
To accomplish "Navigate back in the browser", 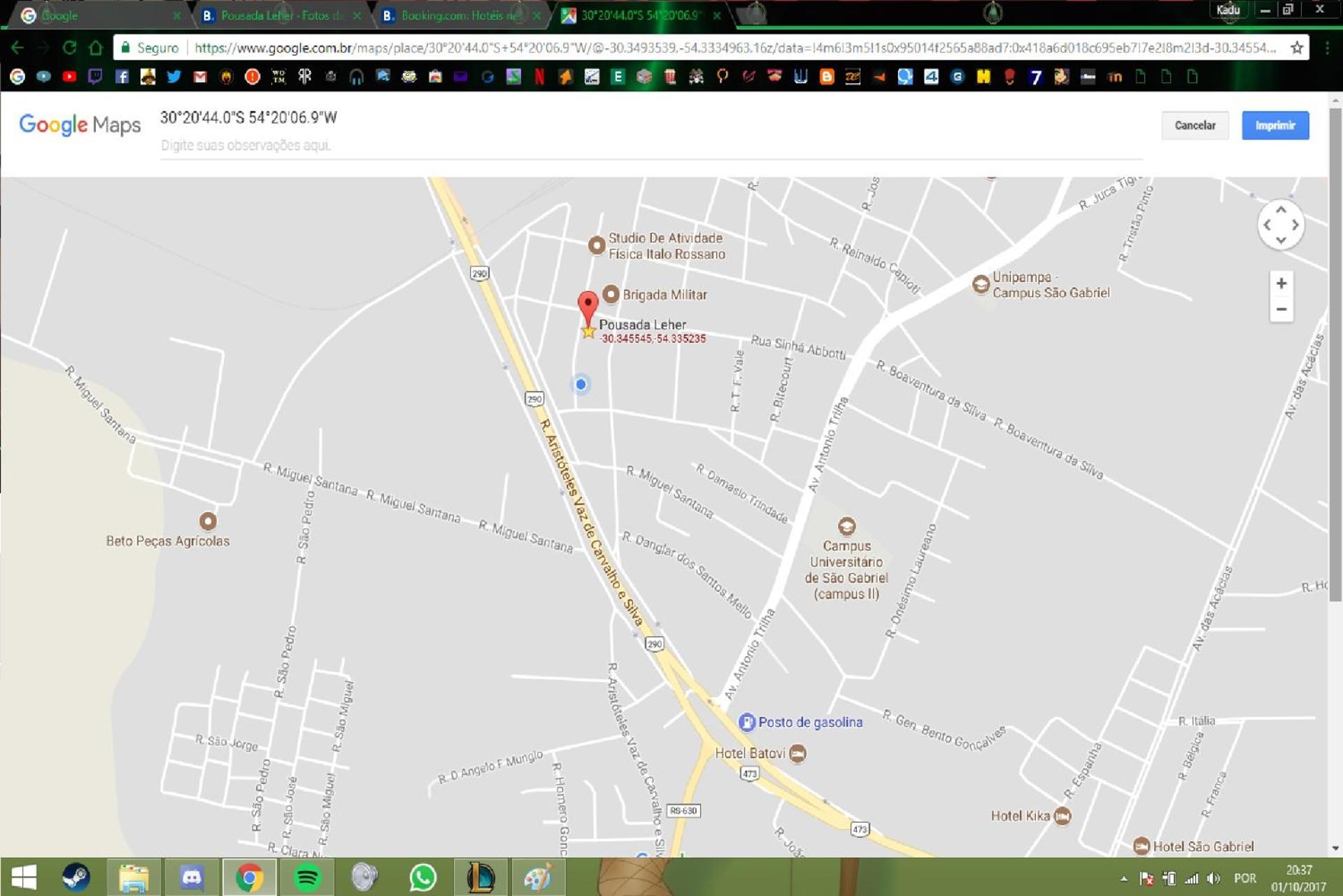I will point(17,48).
